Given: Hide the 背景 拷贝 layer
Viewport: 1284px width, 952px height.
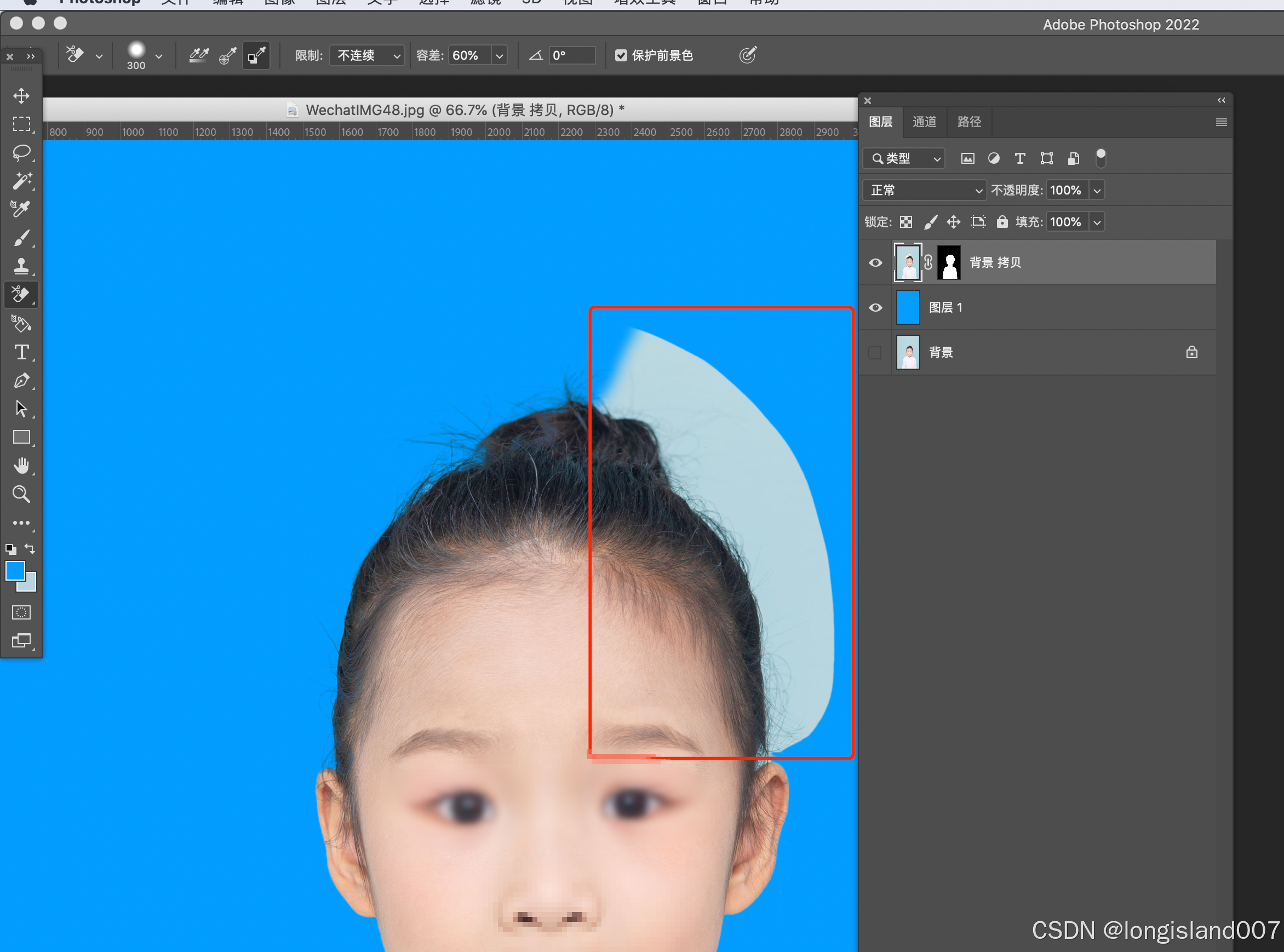Looking at the screenshot, I should pyautogui.click(x=875, y=263).
